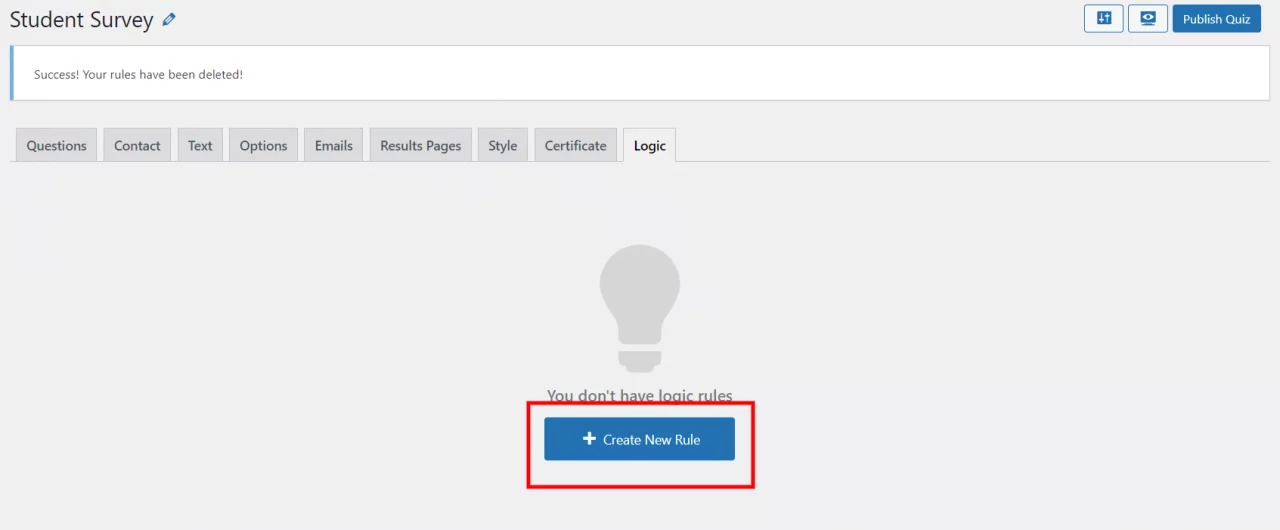The image size is (1280, 530).
Task: Click the success rules deleted notice
Action: click(x=640, y=74)
